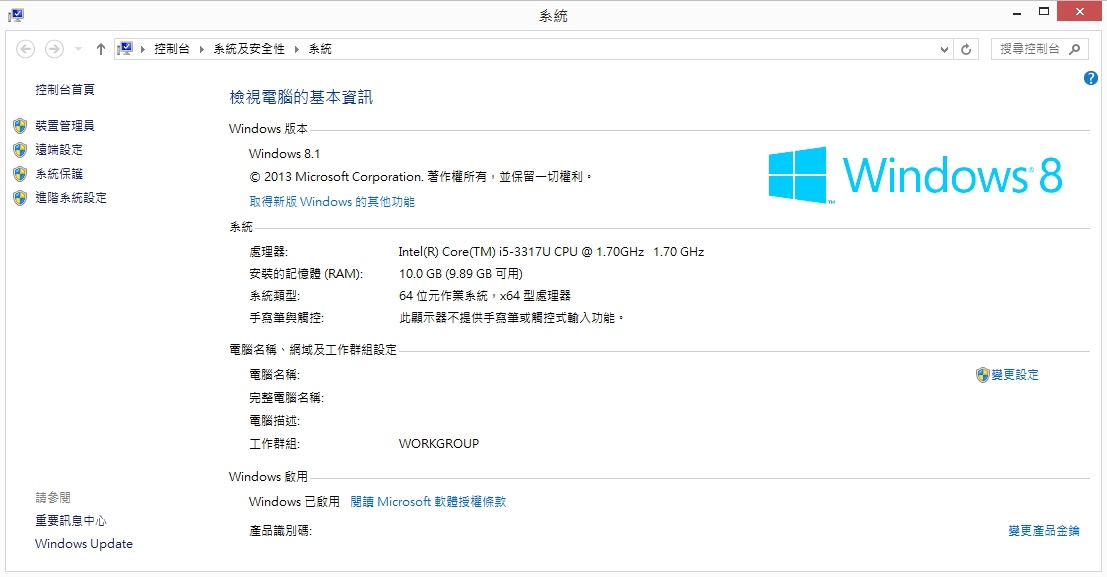Click the 變更產品金鑰 link
This screenshot has height=577, width=1107.
(x=1044, y=531)
